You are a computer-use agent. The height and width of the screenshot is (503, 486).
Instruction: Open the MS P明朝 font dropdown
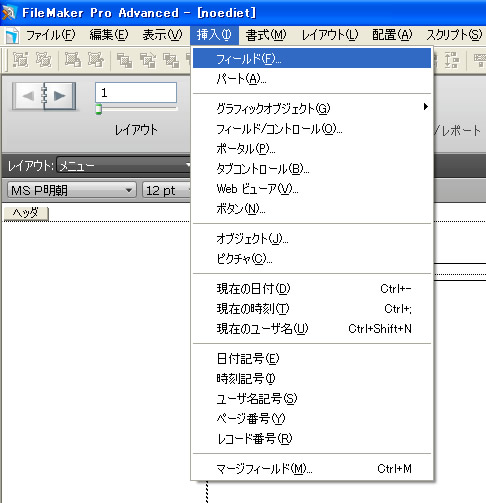coord(72,190)
